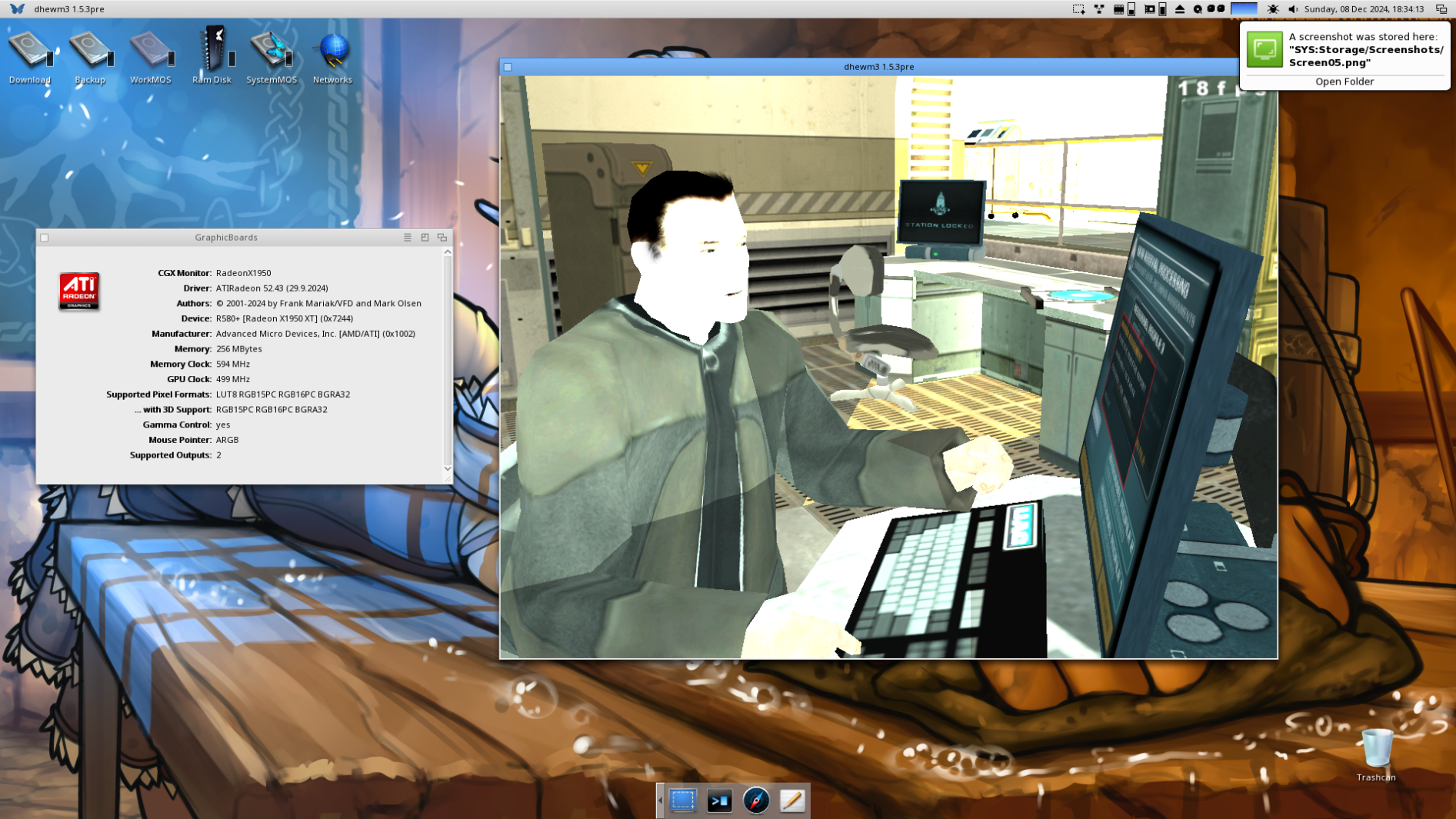Click the Station Locked monitor in game
Viewport: 1456px width, 819px height.
[x=941, y=214]
